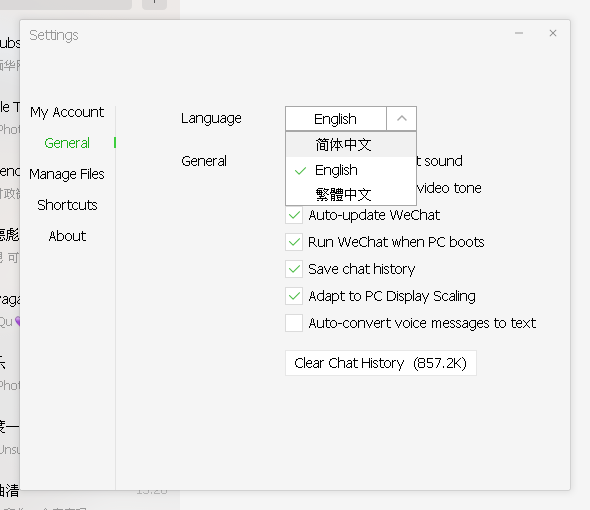Image resolution: width=590 pixels, height=510 pixels.
Task: Toggle Save chat history checkbox
Action: click(x=294, y=269)
